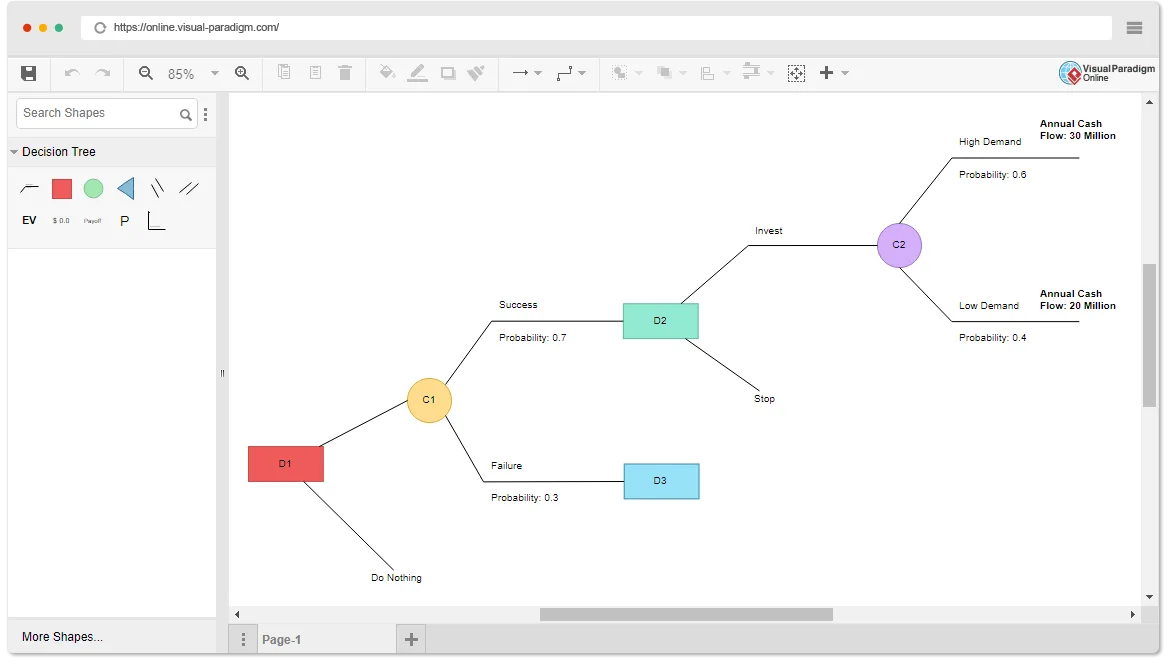Click the scroll right arrow
Screen dimensions: 1170x665
(1133, 614)
